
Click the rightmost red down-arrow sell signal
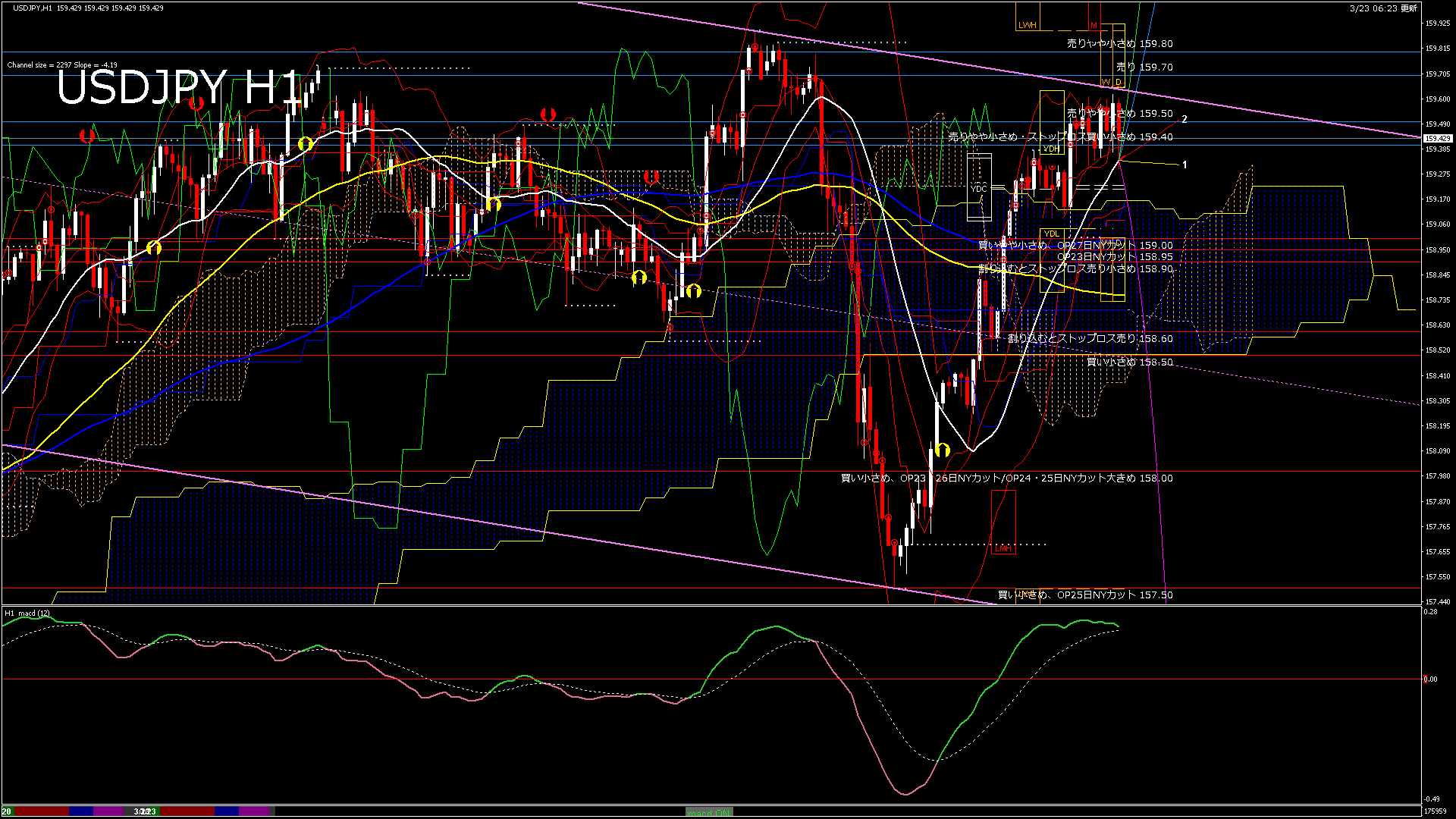point(651,177)
